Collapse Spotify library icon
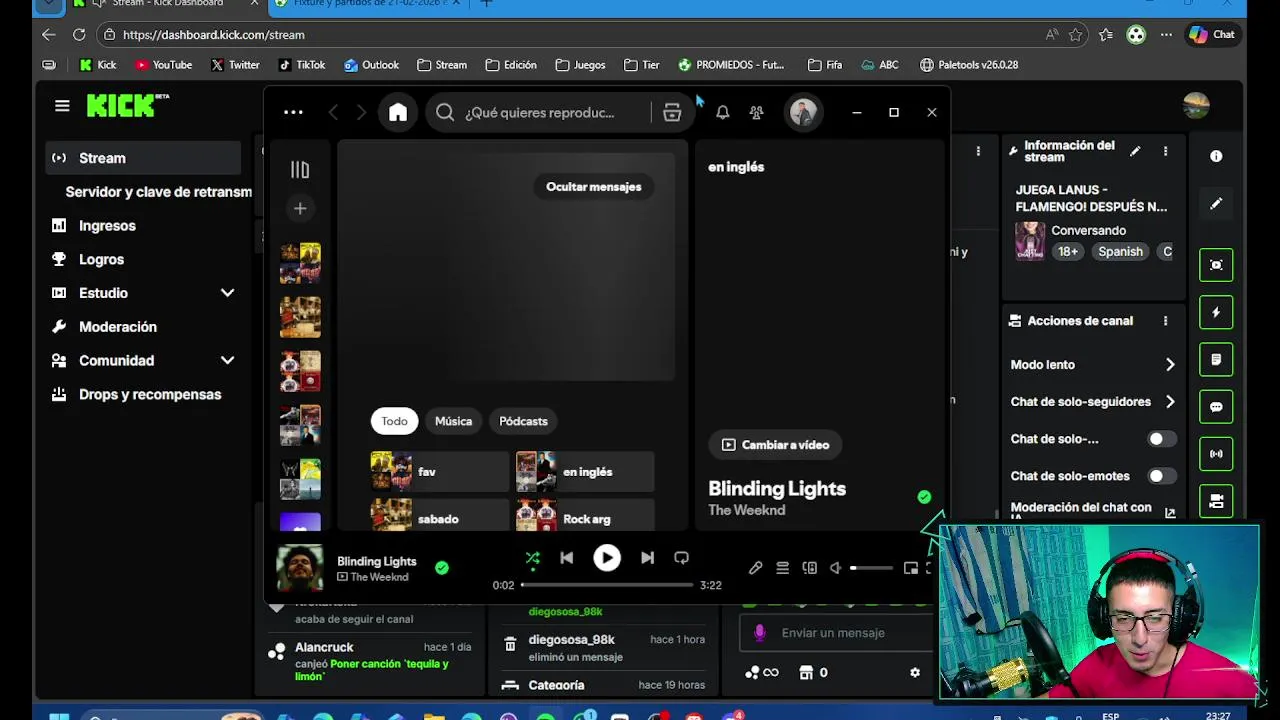This screenshot has width=1280, height=720. pyautogui.click(x=300, y=170)
